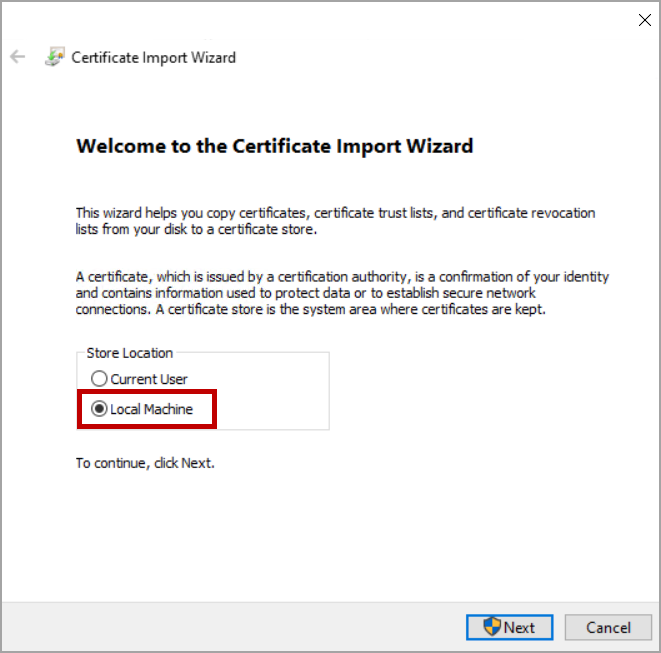The width and height of the screenshot is (661, 653).
Task: Click the 'Store Location' group label
Action: click(129, 353)
